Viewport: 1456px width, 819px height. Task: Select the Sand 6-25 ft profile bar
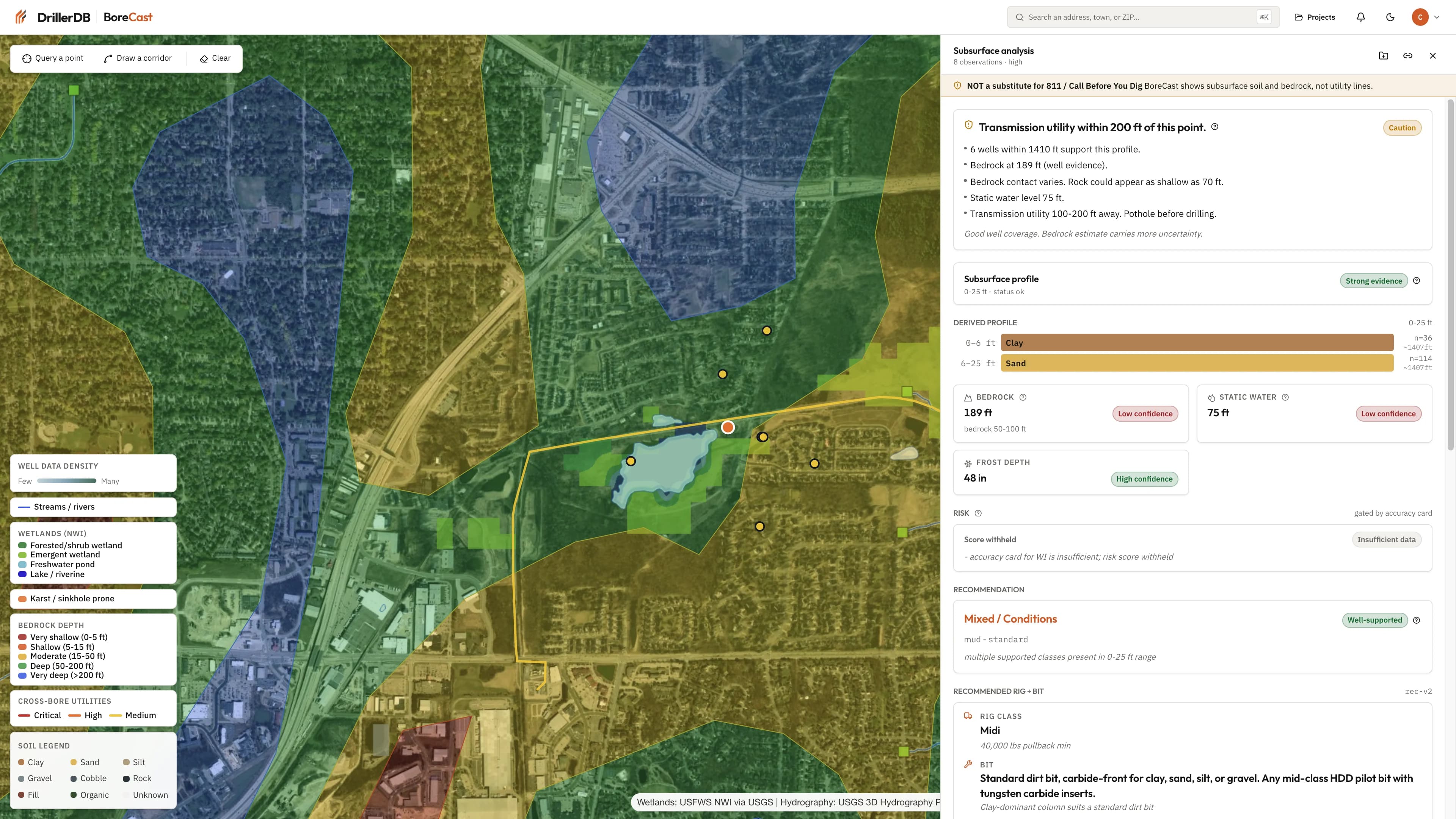[x=1197, y=363]
